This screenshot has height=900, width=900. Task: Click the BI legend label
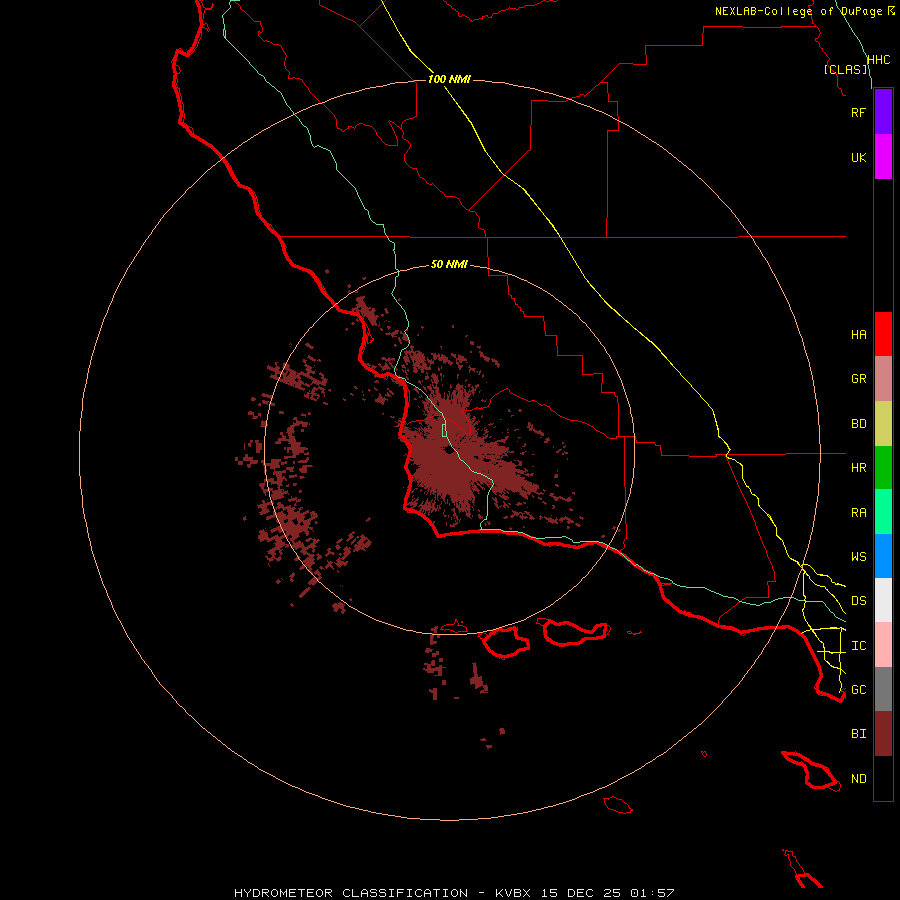858,734
